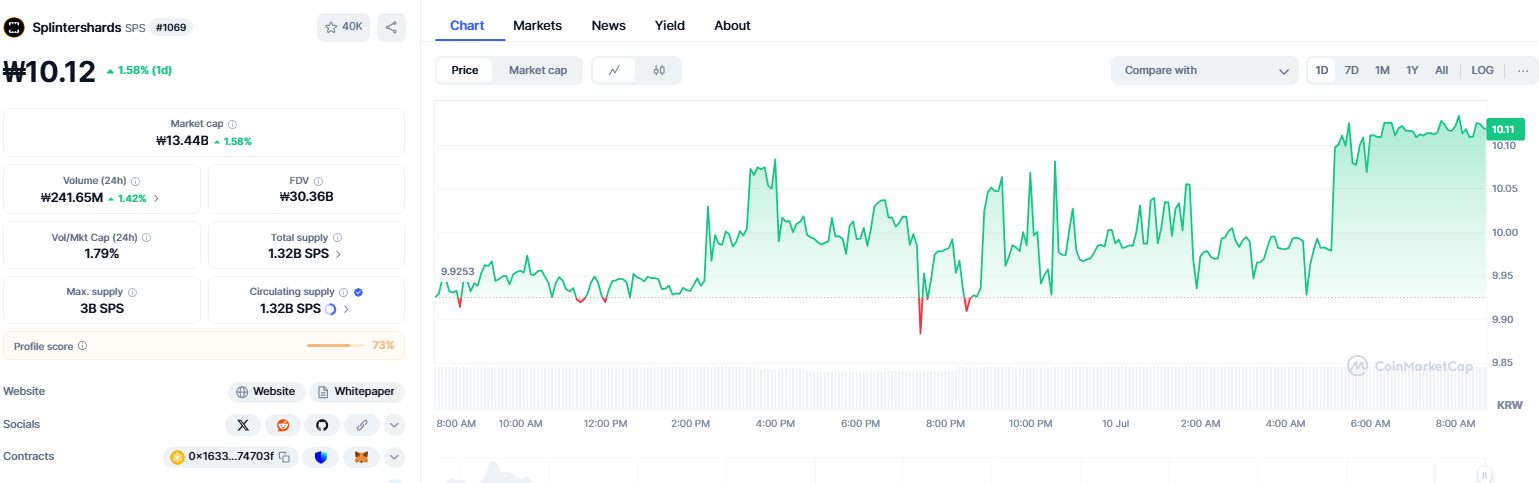Viewport: 1539px width, 483px height.
Task: Click the 3B SPS max supply value
Action: [102, 309]
